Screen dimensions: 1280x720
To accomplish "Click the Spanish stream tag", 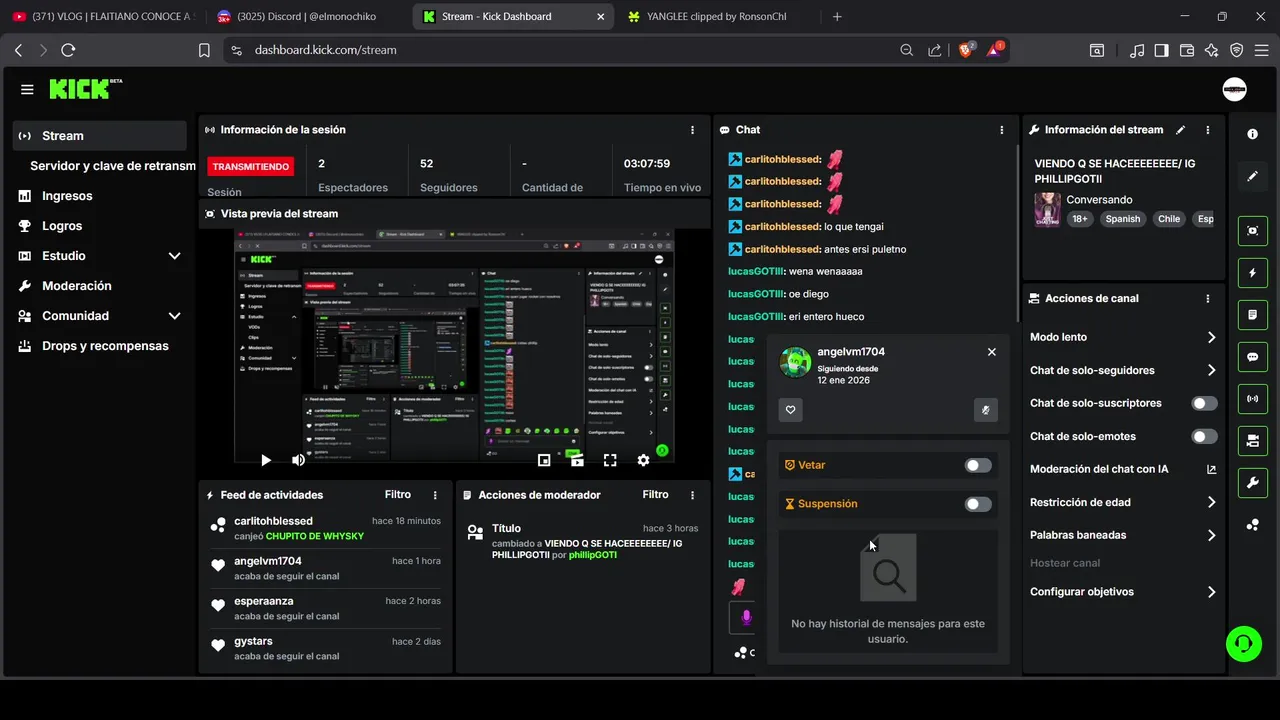I will [x=1123, y=219].
